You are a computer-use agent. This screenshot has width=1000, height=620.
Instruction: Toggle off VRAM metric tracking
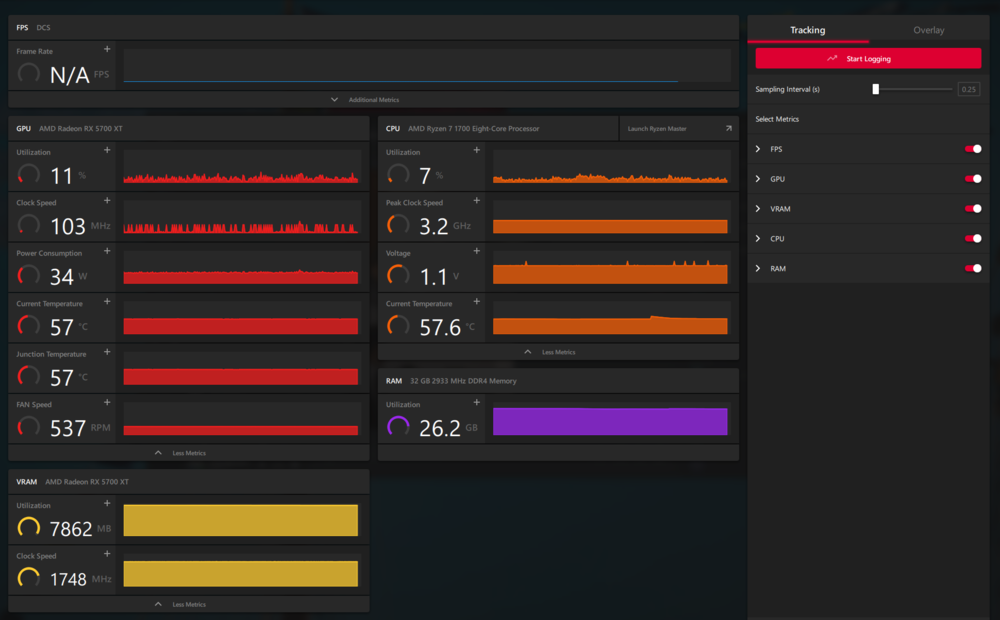972,209
